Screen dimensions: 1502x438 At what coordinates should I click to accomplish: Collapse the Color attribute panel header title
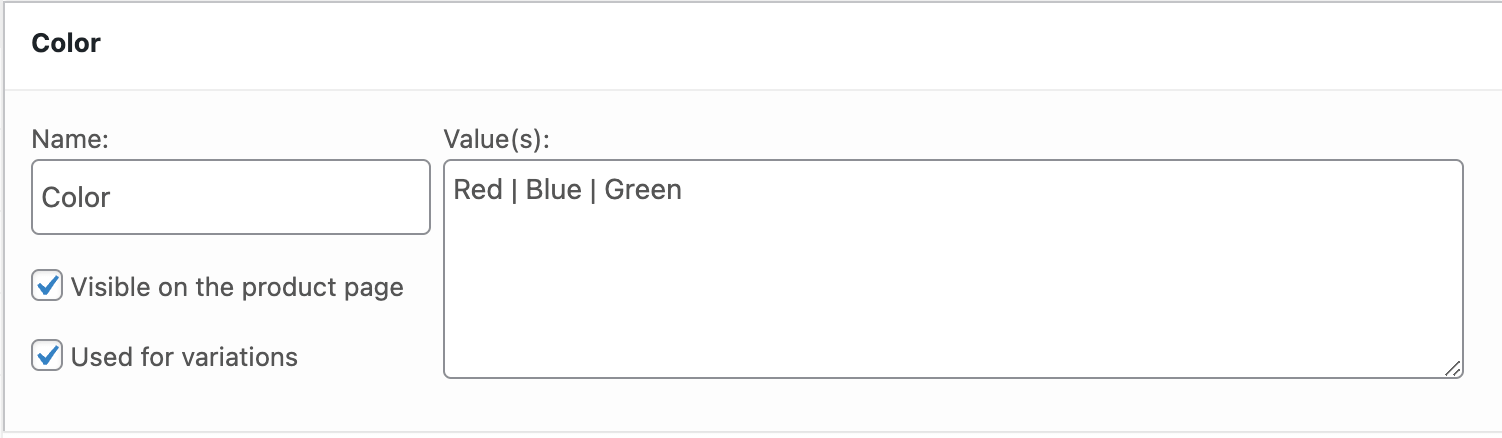(x=66, y=44)
